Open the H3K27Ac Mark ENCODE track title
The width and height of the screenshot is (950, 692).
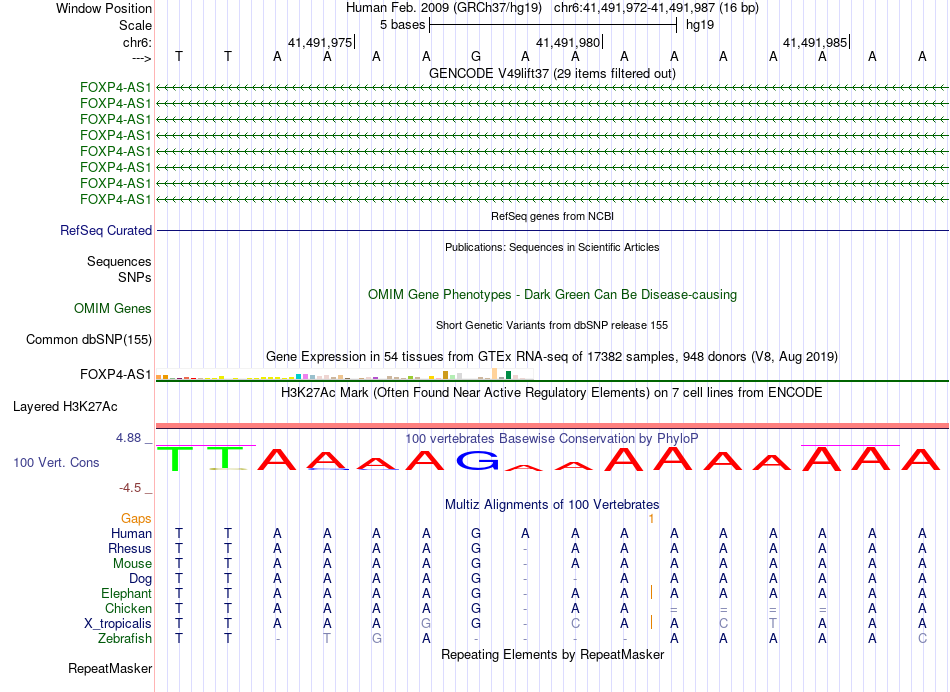[x=552, y=393]
